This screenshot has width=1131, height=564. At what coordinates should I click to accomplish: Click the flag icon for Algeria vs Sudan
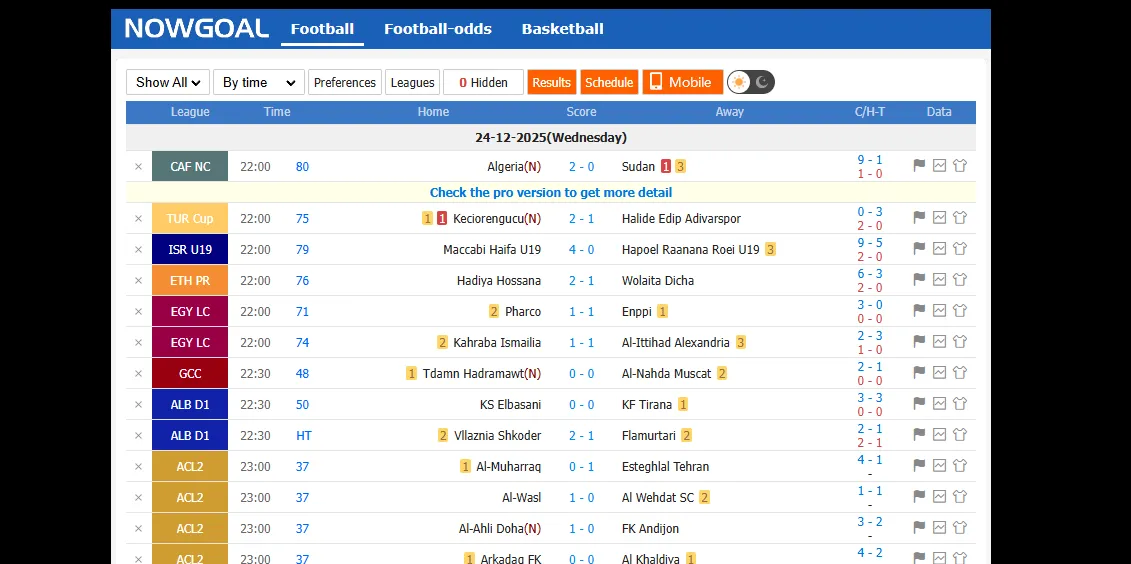click(919, 166)
